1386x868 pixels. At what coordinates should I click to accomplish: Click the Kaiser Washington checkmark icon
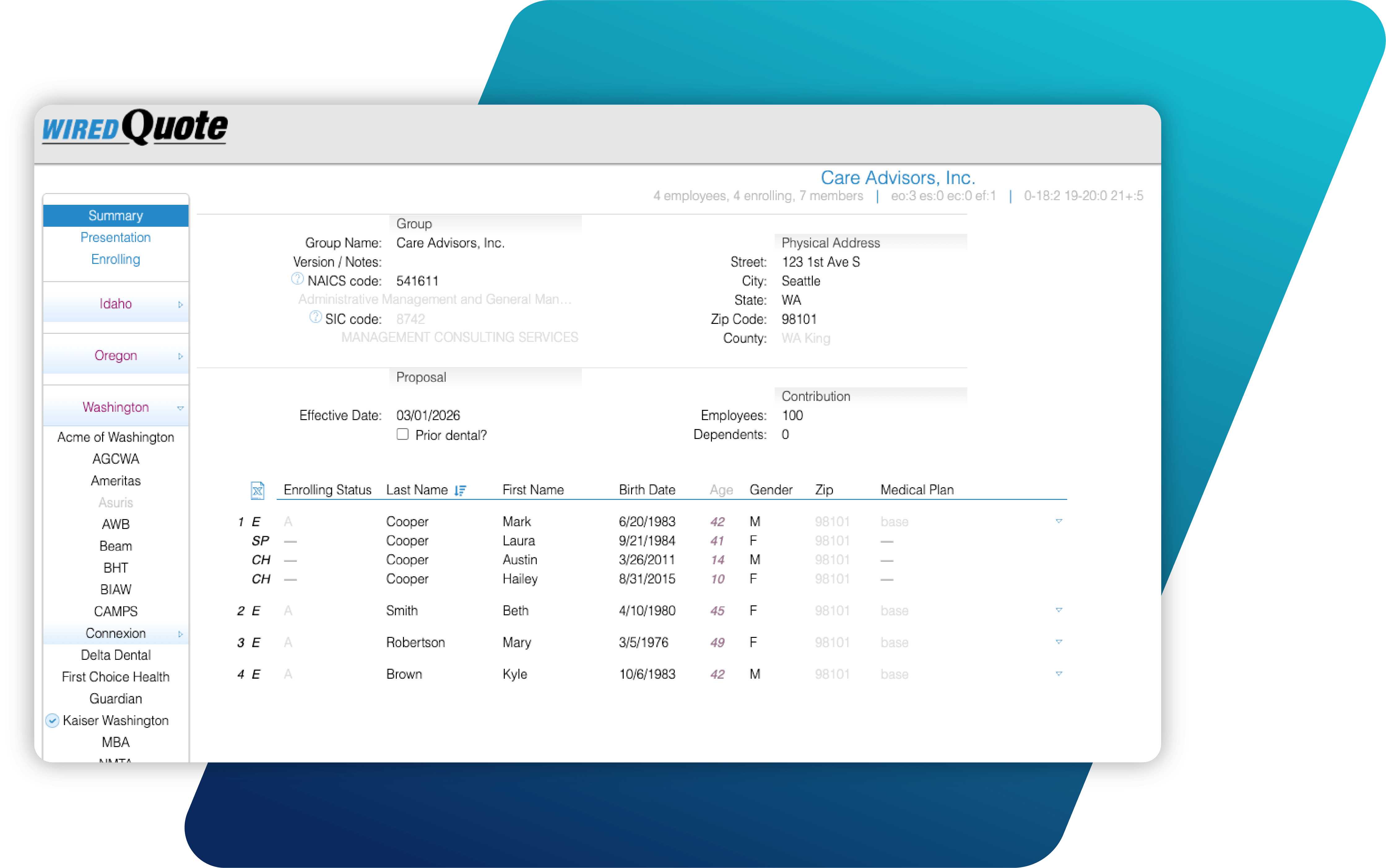point(52,720)
